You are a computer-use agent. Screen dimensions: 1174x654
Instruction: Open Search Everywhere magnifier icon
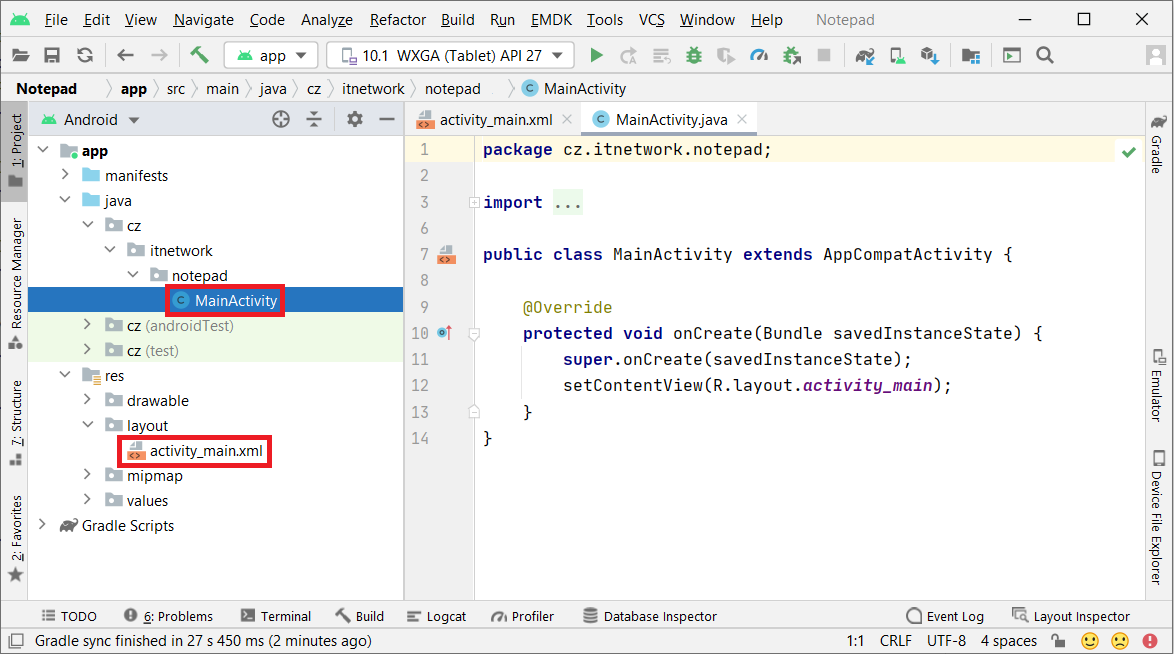tap(1045, 56)
